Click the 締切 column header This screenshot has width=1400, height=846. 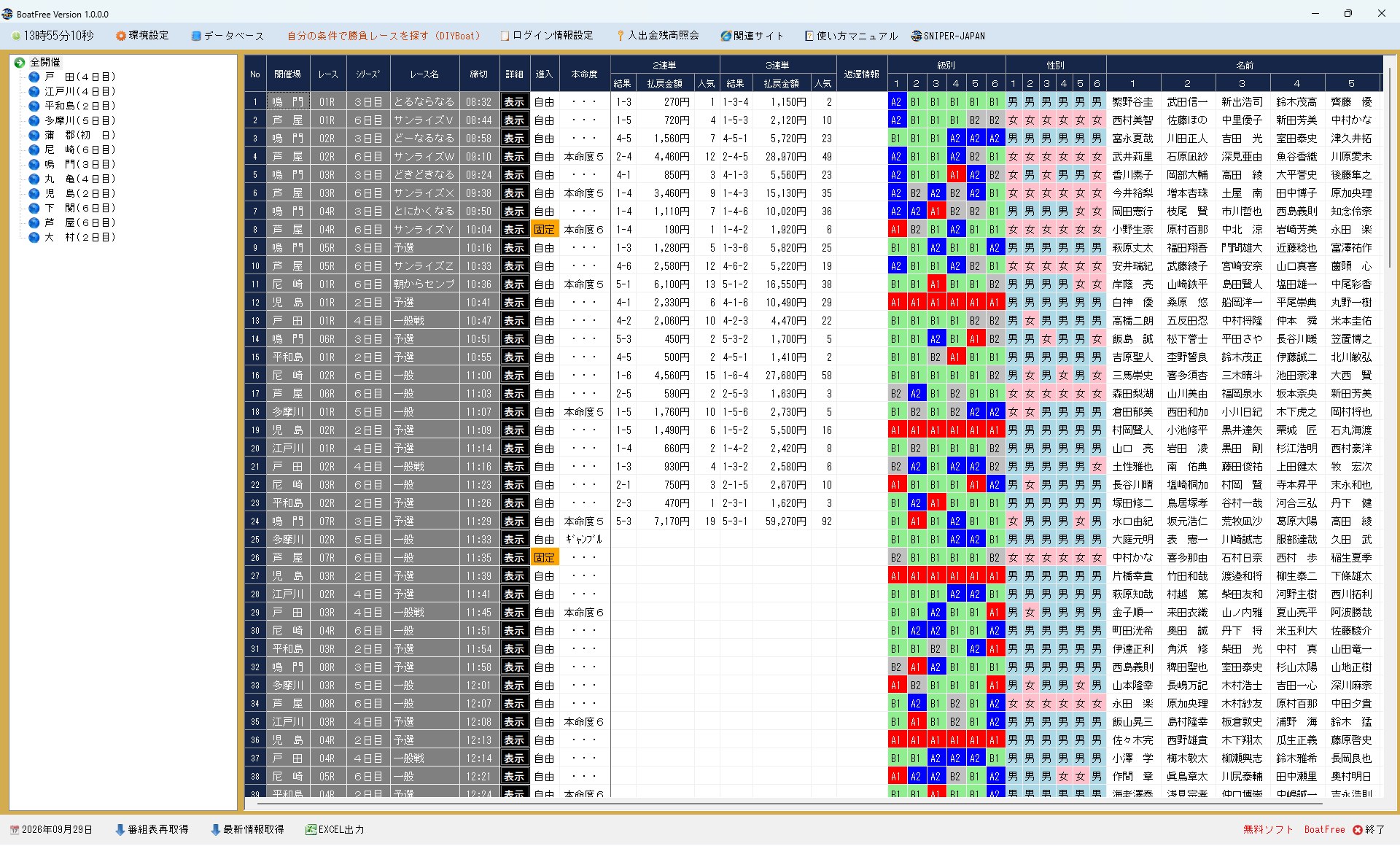[479, 74]
